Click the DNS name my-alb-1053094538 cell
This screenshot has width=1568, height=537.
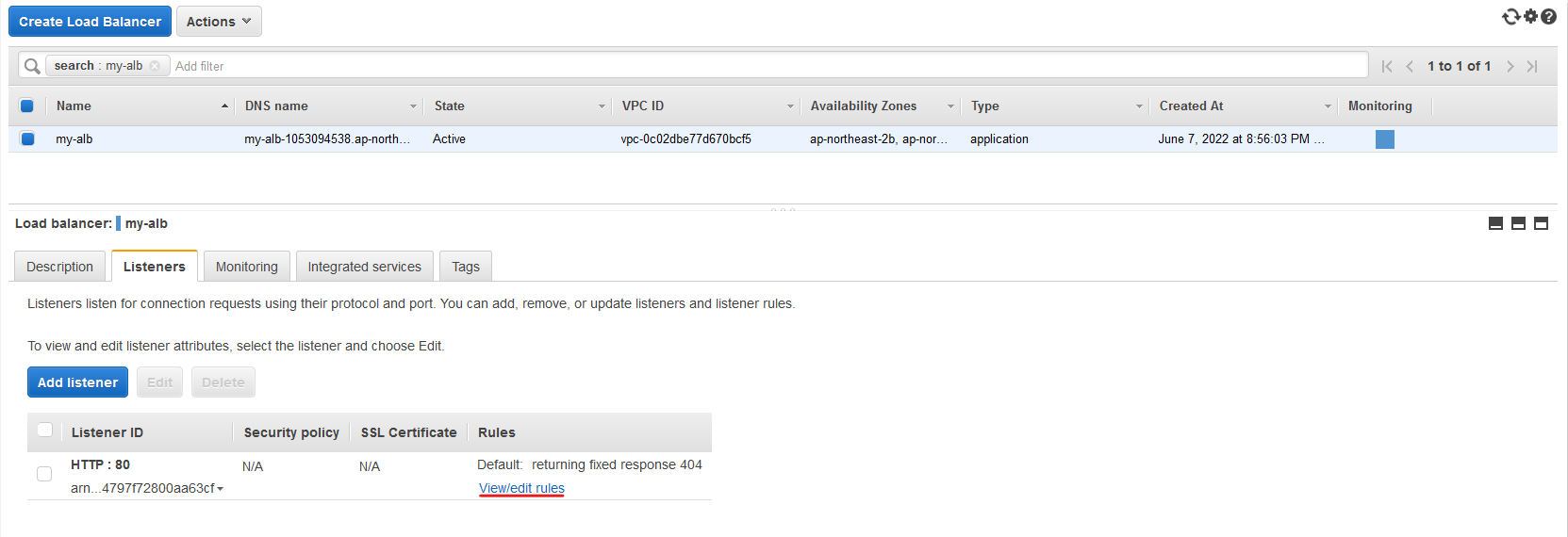pos(327,138)
